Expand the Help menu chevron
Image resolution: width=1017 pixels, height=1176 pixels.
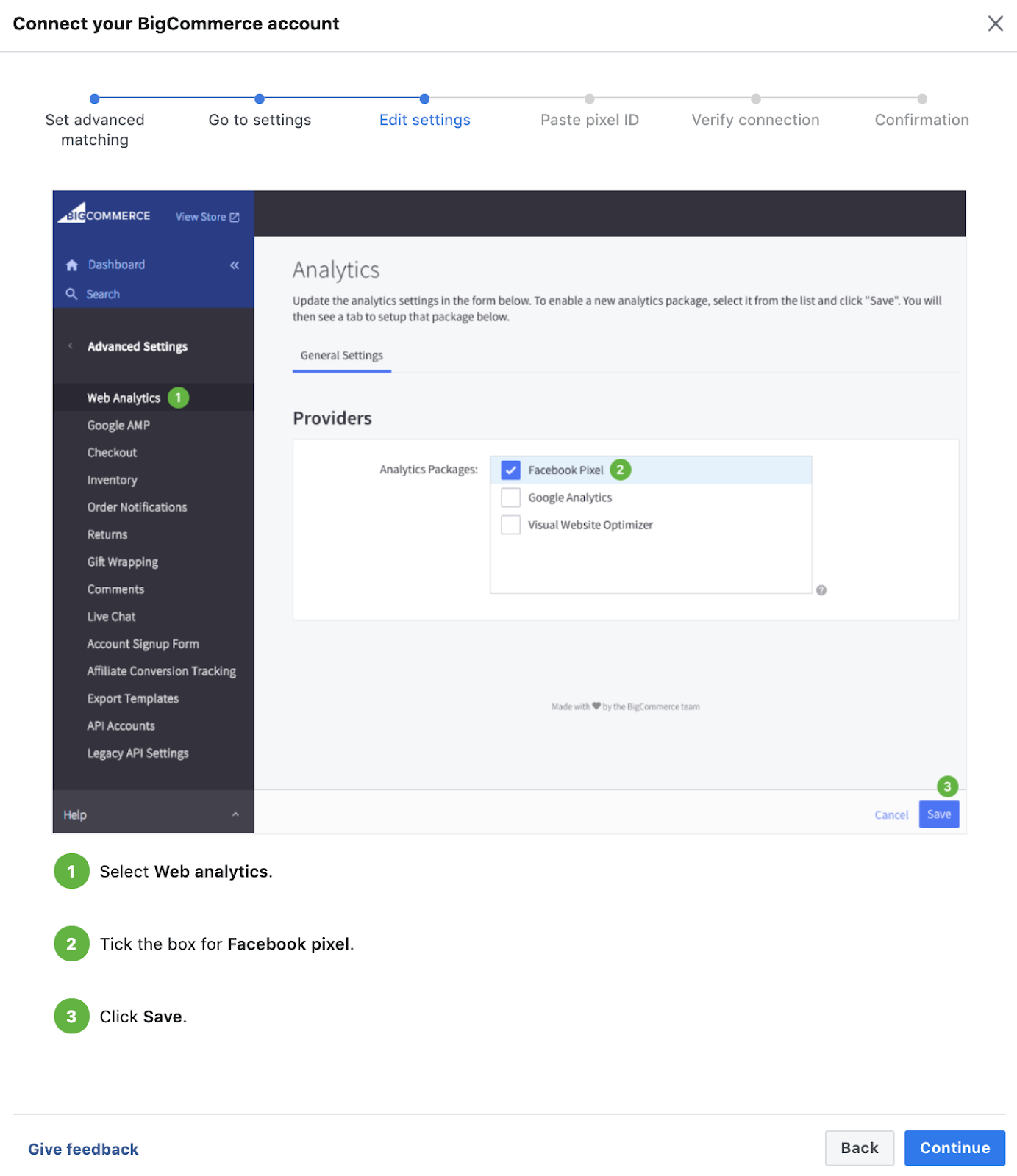coord(235,814)
